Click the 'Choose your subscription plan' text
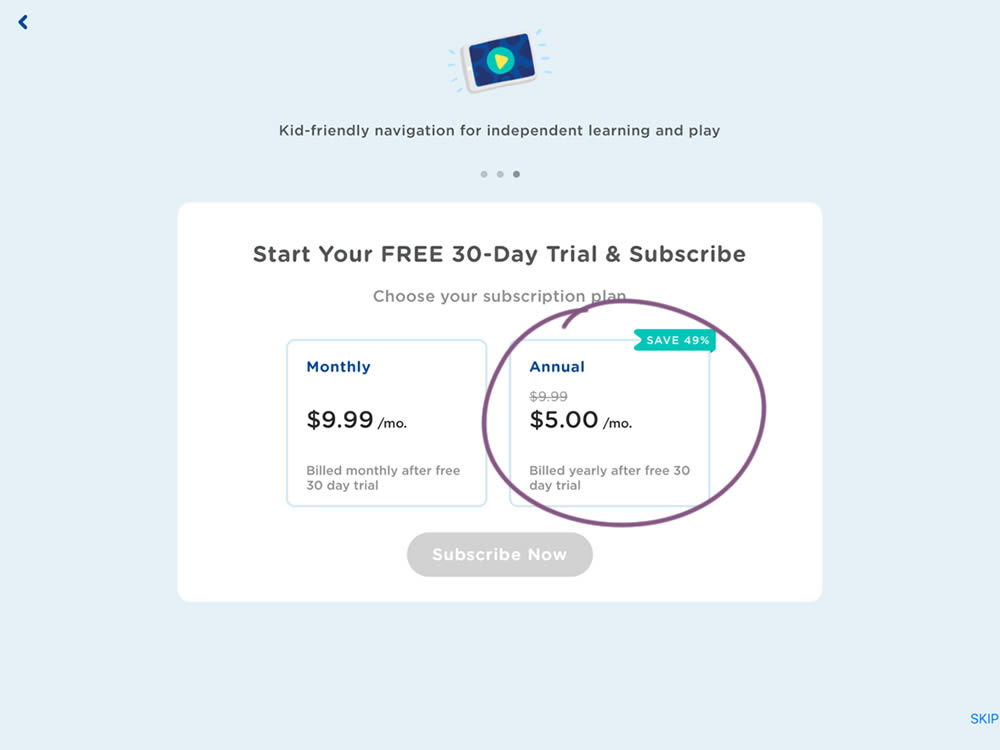 pos(499,296)
